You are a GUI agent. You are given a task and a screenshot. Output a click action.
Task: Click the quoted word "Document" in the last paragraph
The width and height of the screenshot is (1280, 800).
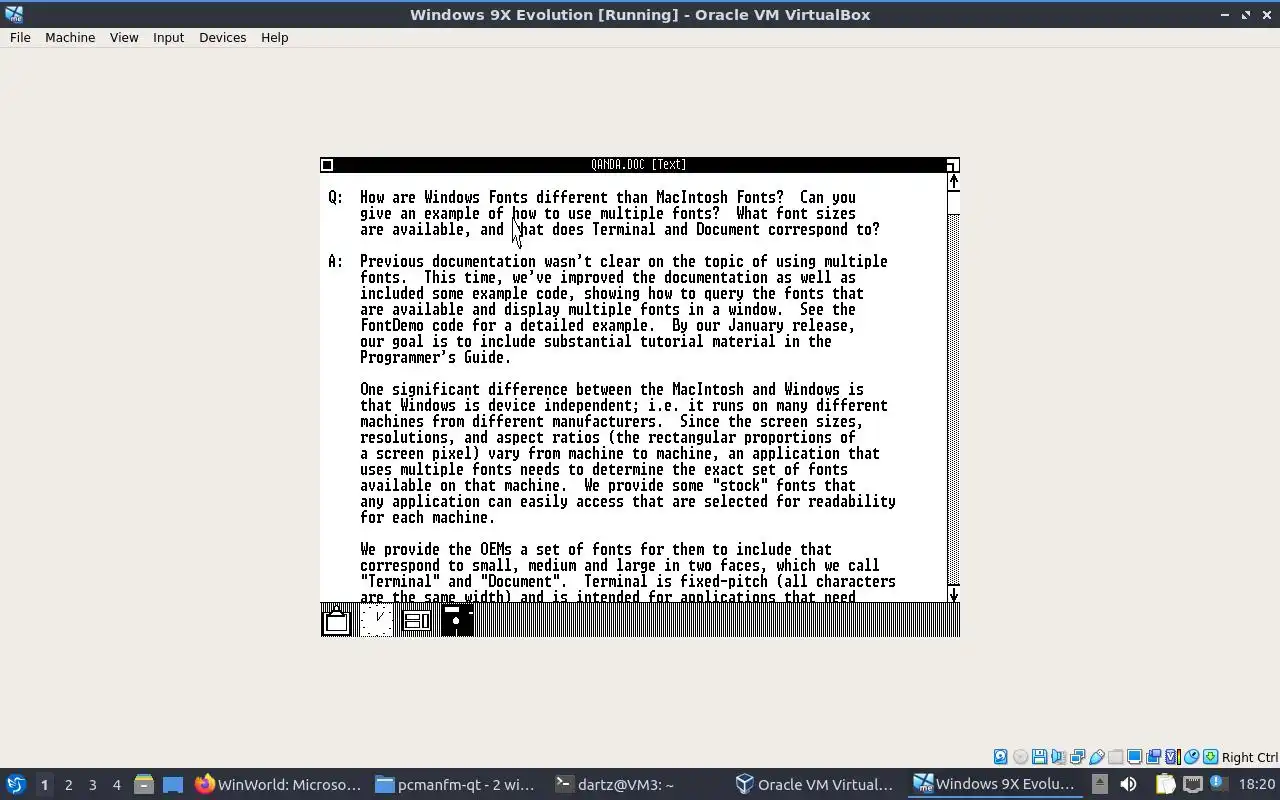click(x=520, y=581)
